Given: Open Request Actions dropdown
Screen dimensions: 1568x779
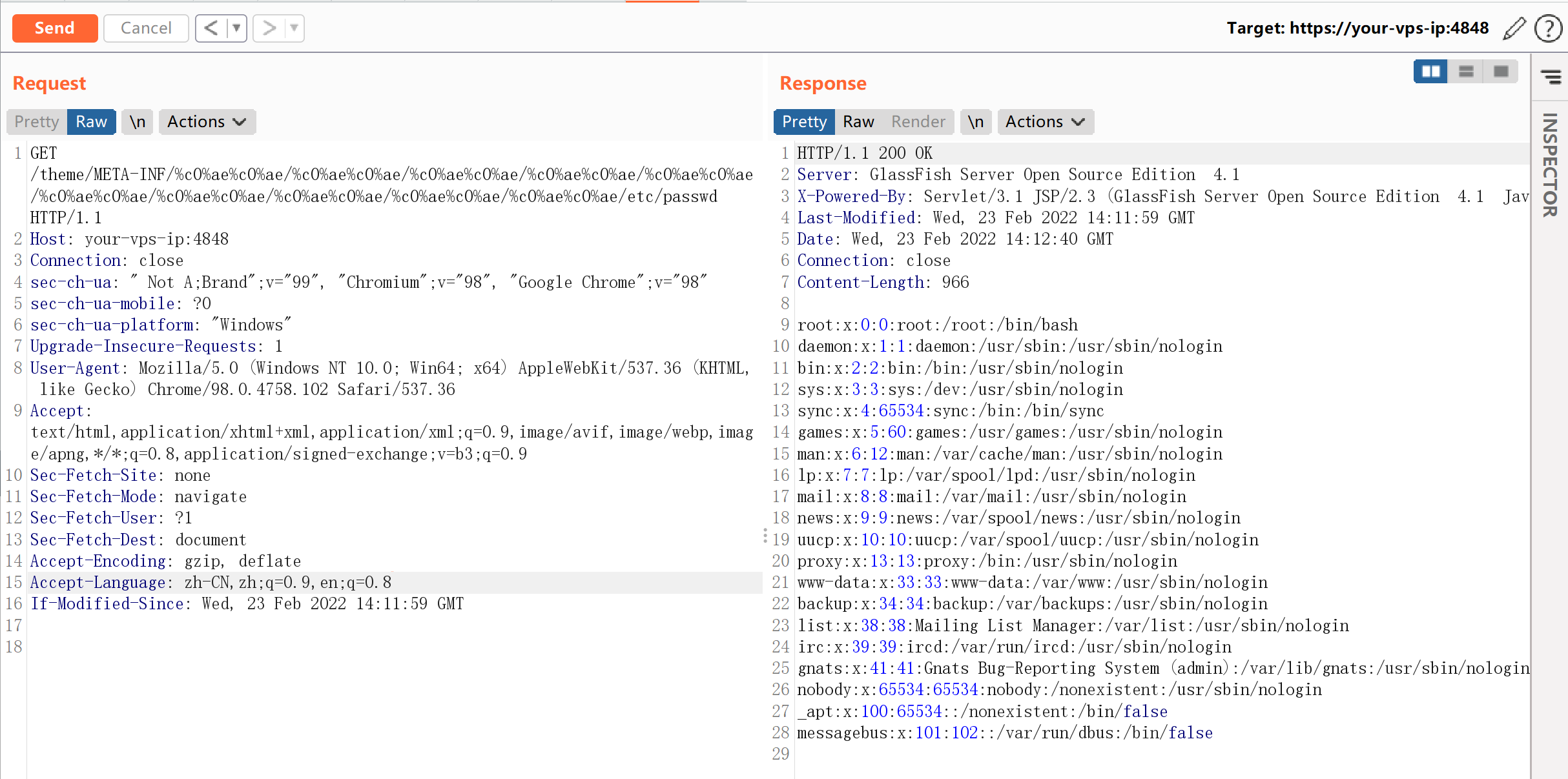Looking at the screenshot, I should [x=207, y=122].
